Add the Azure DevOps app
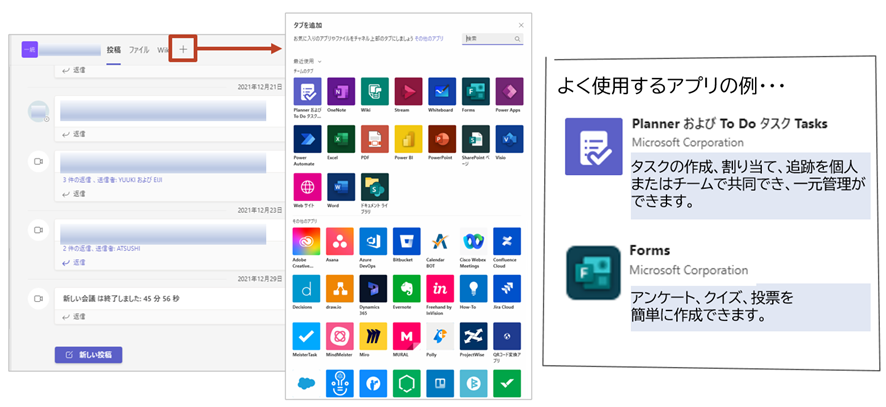This screenshot has width=886, height=407. click(x=373, y=241)
